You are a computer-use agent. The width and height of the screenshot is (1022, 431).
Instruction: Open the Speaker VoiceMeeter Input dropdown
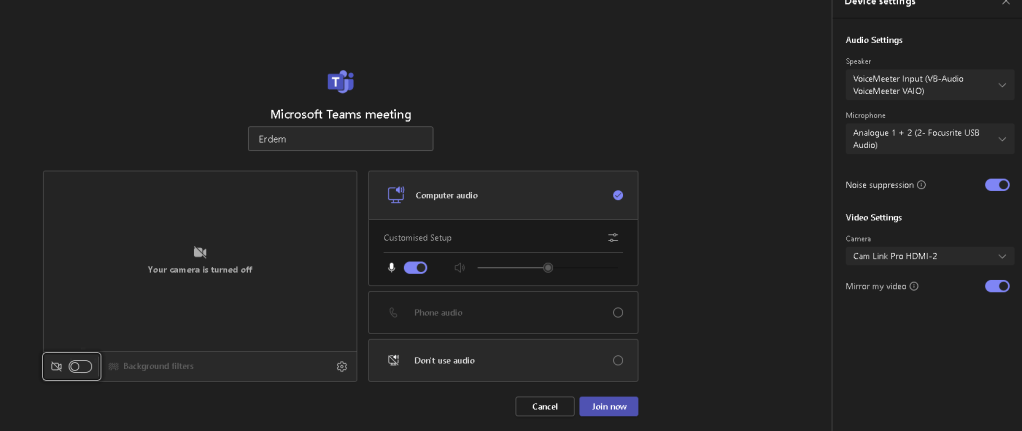point(930,85)
